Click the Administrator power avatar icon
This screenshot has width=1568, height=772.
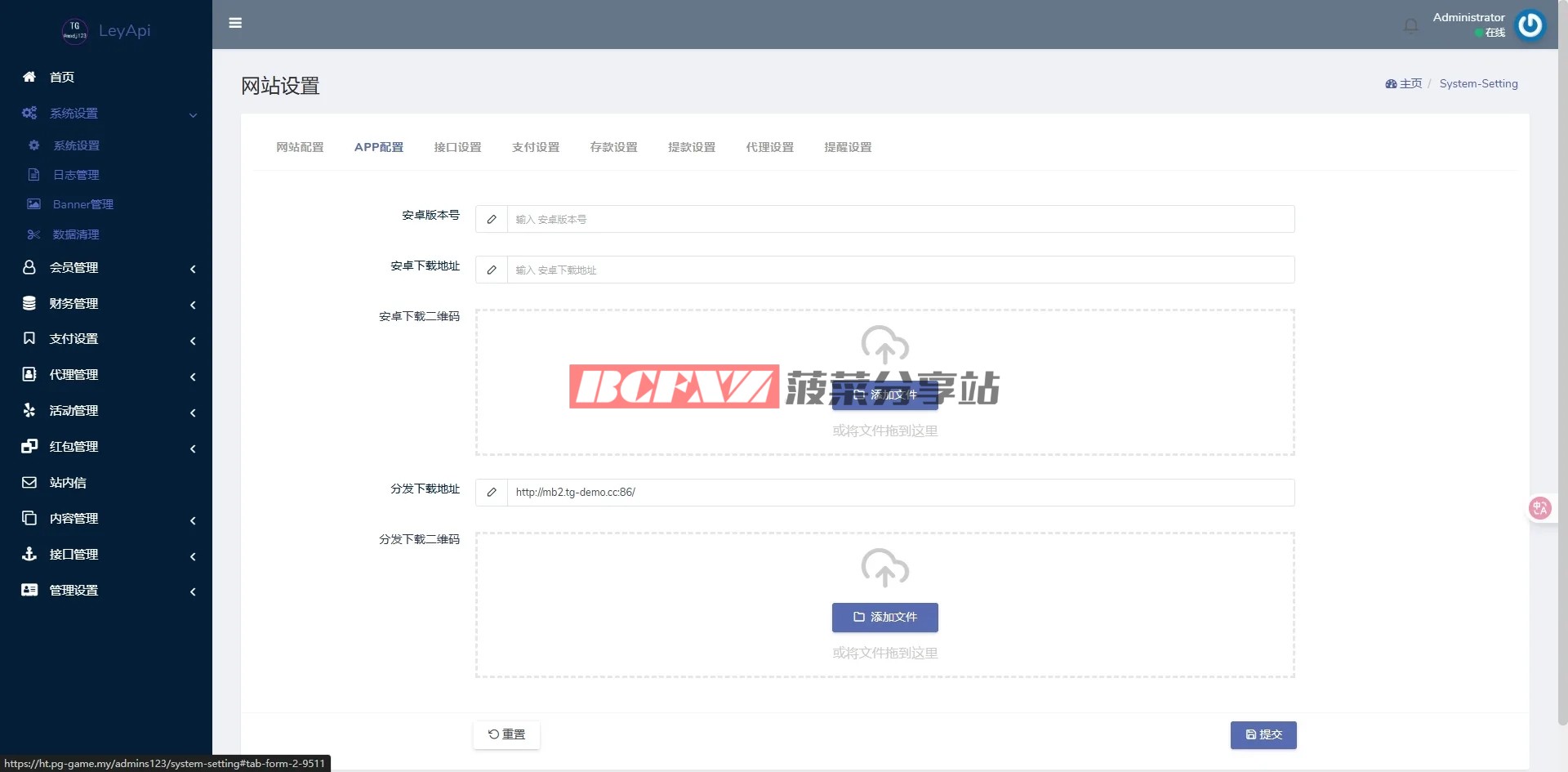coord(1530,25)
